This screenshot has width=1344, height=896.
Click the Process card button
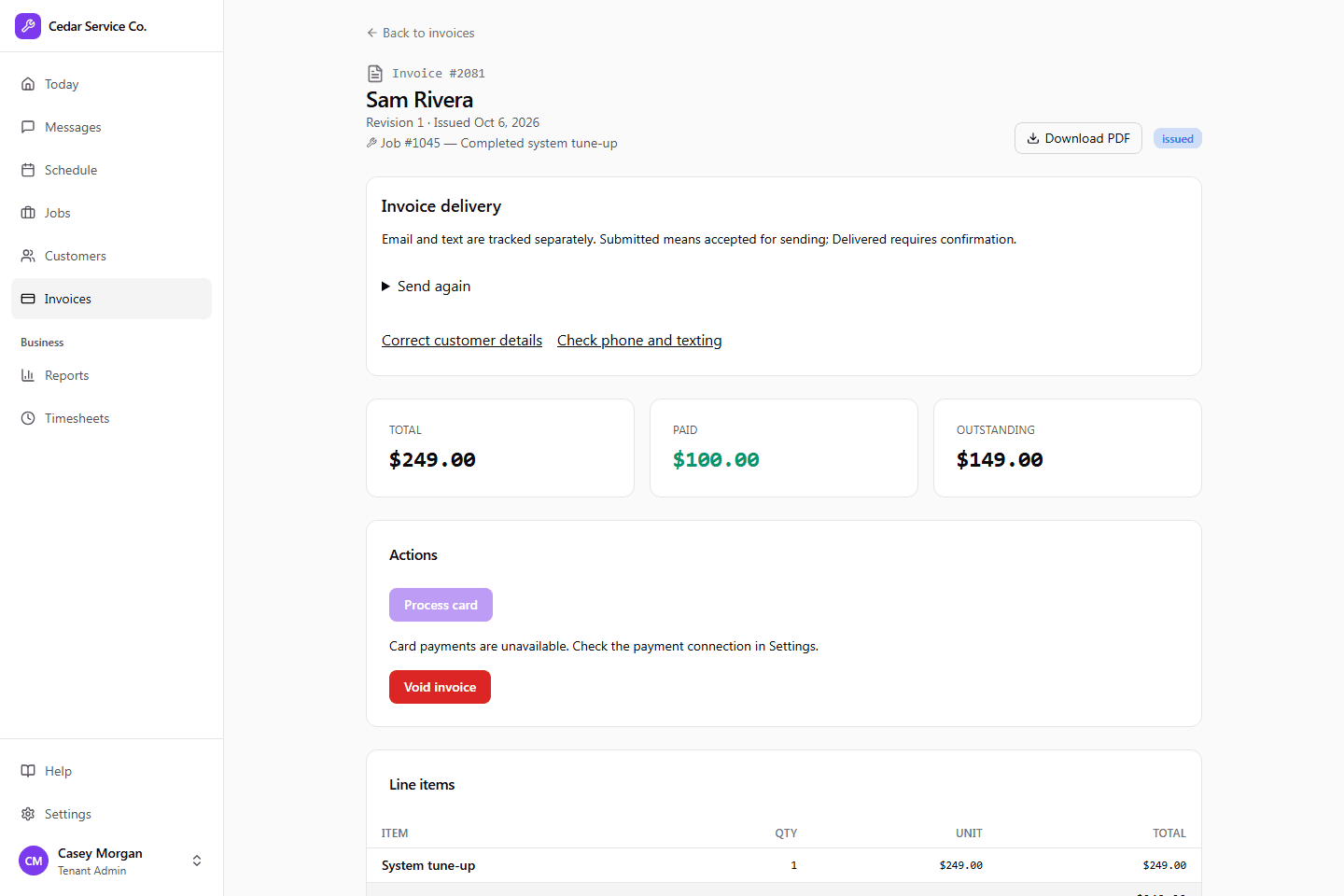coord(441,605)
